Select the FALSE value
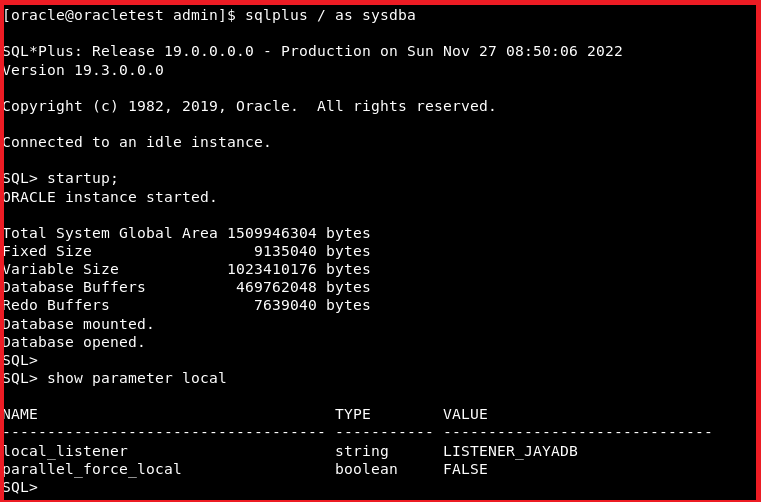This screenshot has height=502, width=761. pos(465,469)
